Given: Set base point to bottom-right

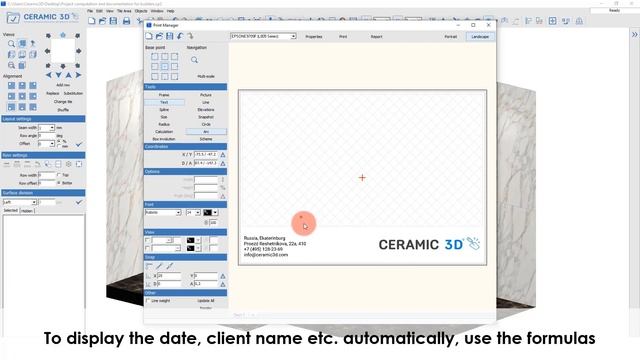Looking at the screenshot, I should point(174,76).
